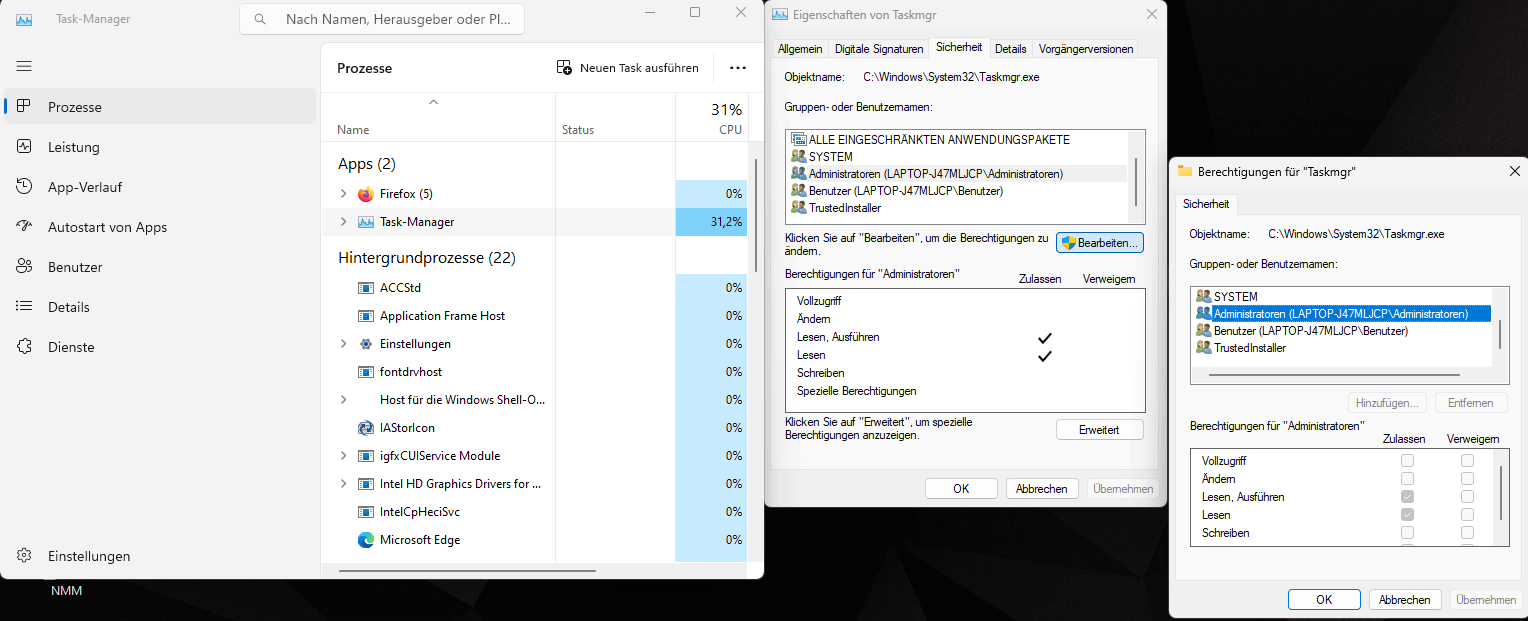The width and height of the screenshot is (1528, 621).
Task: Check Ändern Zulassen checkbox
Action: [1408, 479]
